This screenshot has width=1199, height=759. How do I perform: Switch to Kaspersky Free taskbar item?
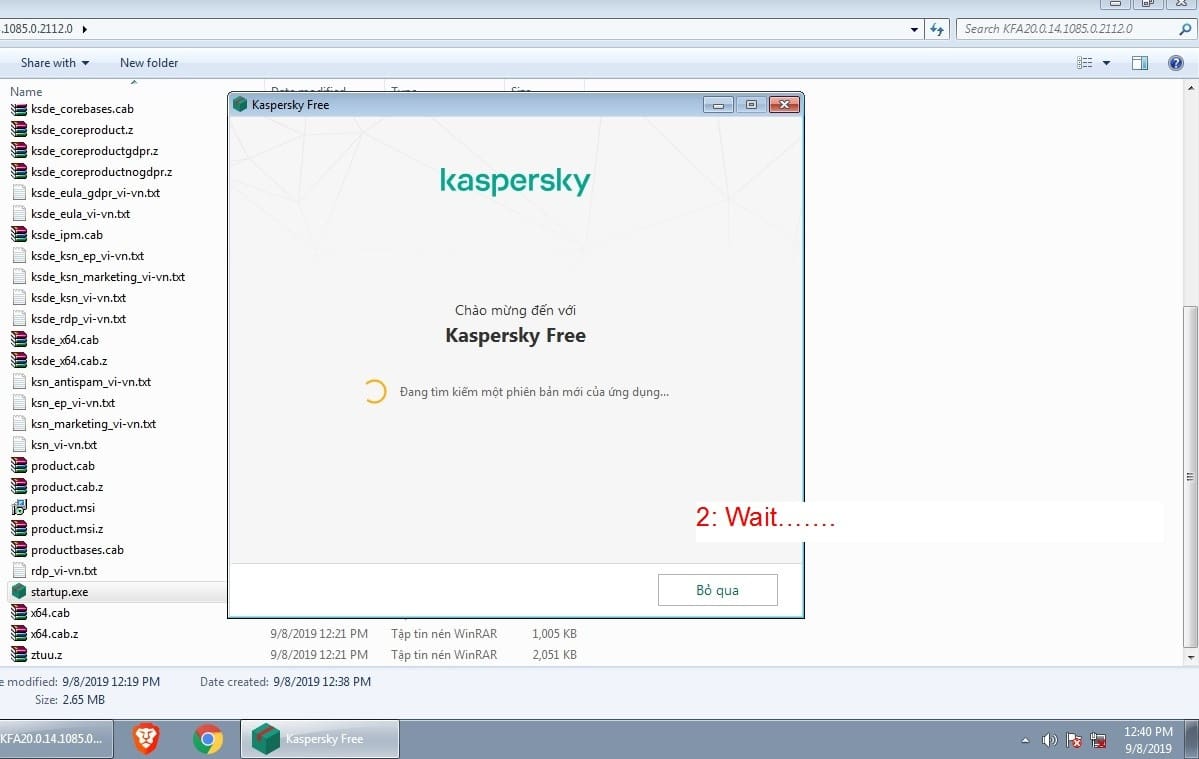click(320, 739)
